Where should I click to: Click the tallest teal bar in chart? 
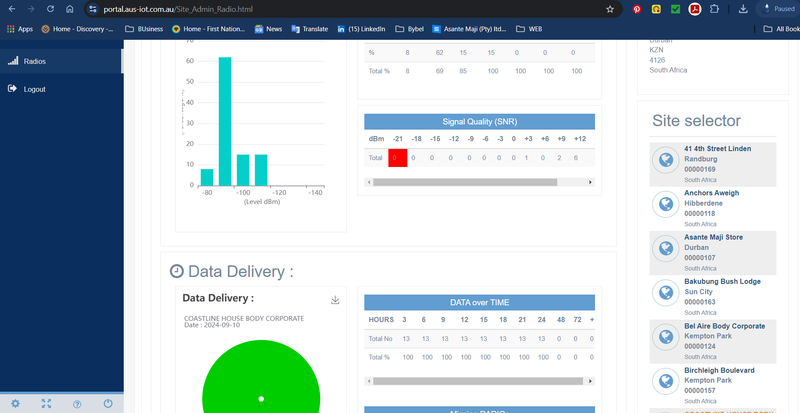[x=225, y=121]
